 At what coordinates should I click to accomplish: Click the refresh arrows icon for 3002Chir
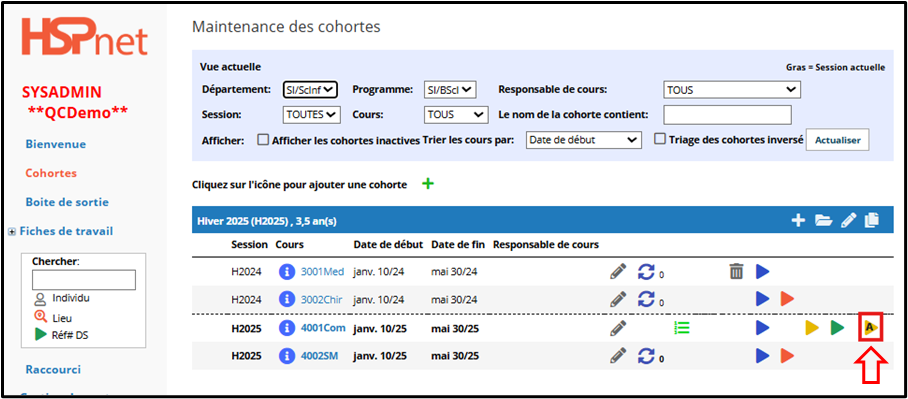(646, 299)
